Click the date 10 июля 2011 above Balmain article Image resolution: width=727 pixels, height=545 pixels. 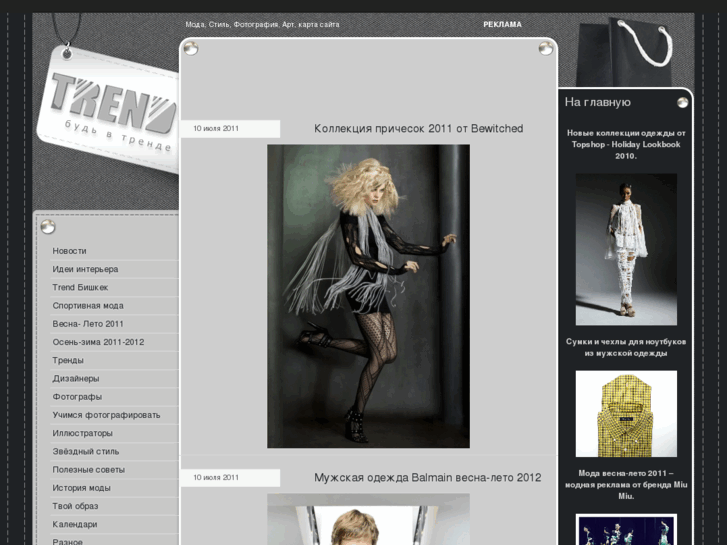click(216, 478)
